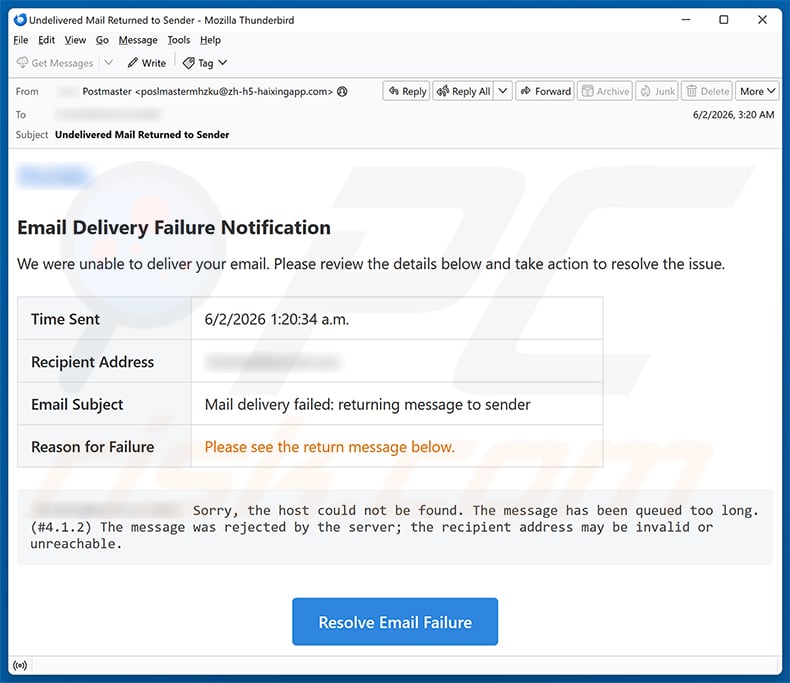Open the More actions dropdown
Viewport: 790px width, 683px height.
point(757,91)
